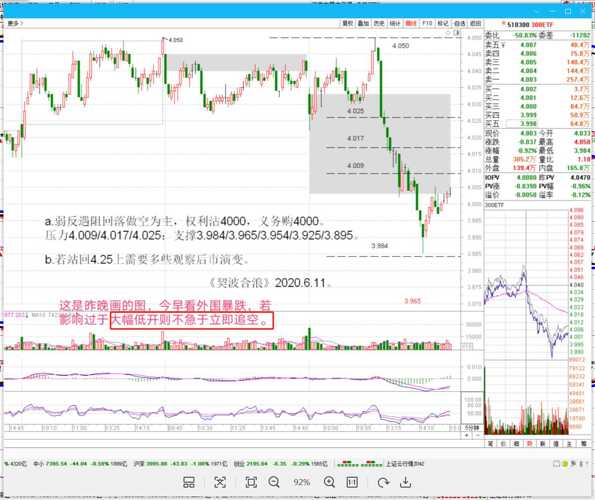Click the 92% zoom level indicator
The width and height of the screenshot is (595, 500).
[302, 482]
